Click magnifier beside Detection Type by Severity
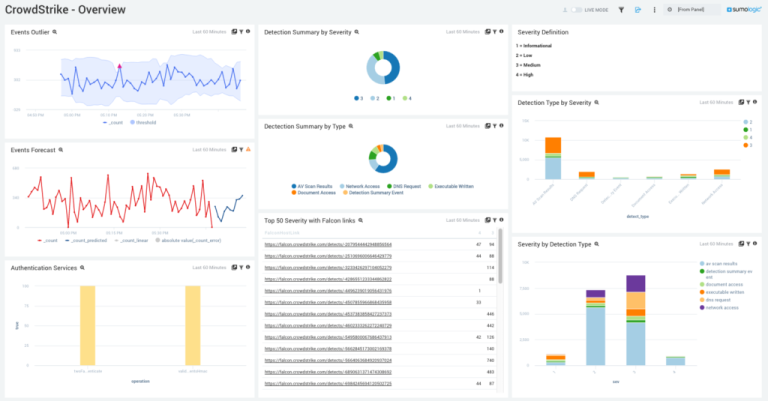Screen dimensions: 768x401 point(597,102)
